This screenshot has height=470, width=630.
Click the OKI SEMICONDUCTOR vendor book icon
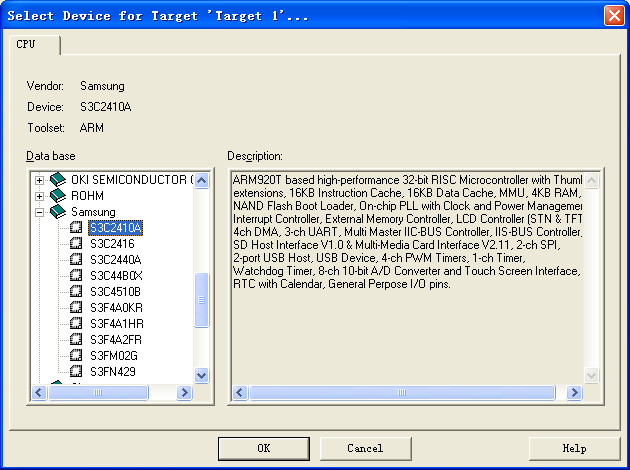click(x=58, y=180)
